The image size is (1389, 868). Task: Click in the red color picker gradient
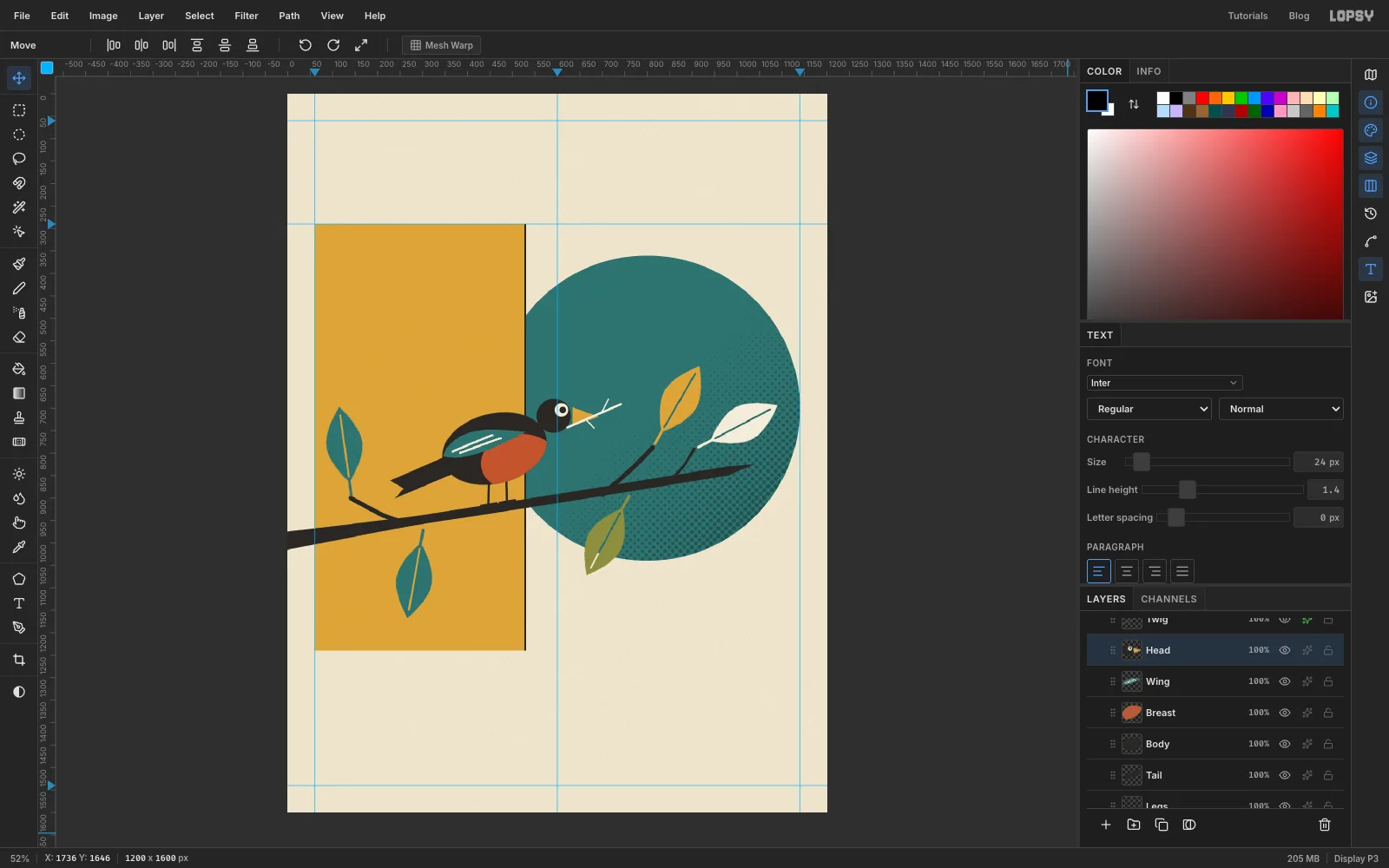[x=1215, y=225]
